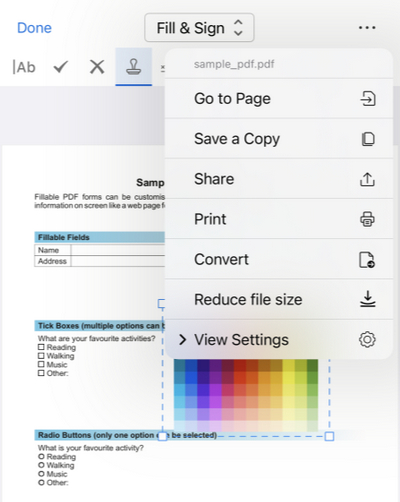Viewport: 400px width, 502px height.
Task: Expand the View Settings chevron
Action: coord(182,340)
